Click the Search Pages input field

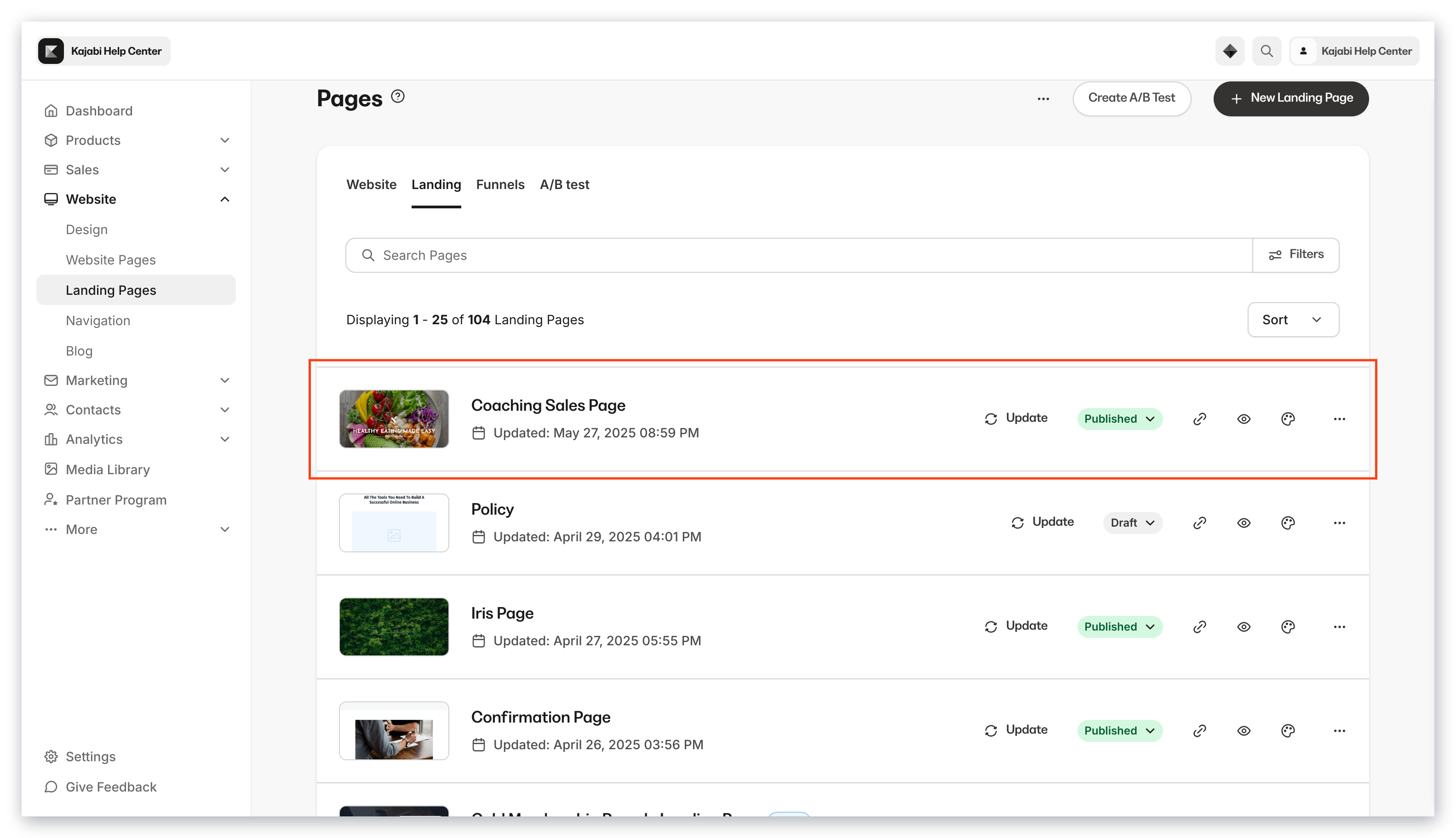tap(799, 254)
